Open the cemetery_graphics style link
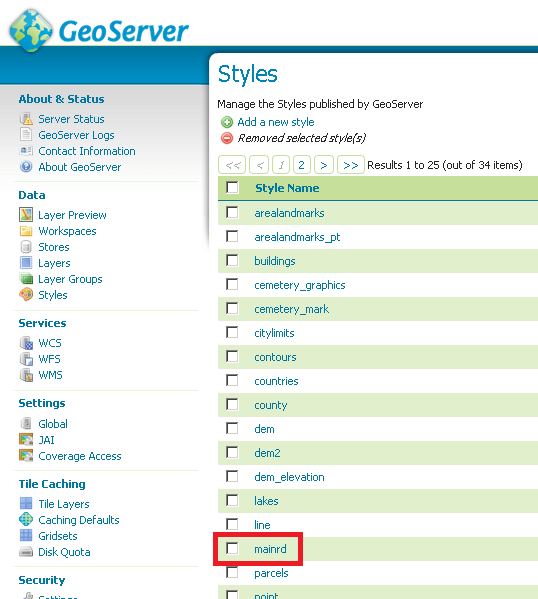538x599 pixels. [x=300, y=285]
